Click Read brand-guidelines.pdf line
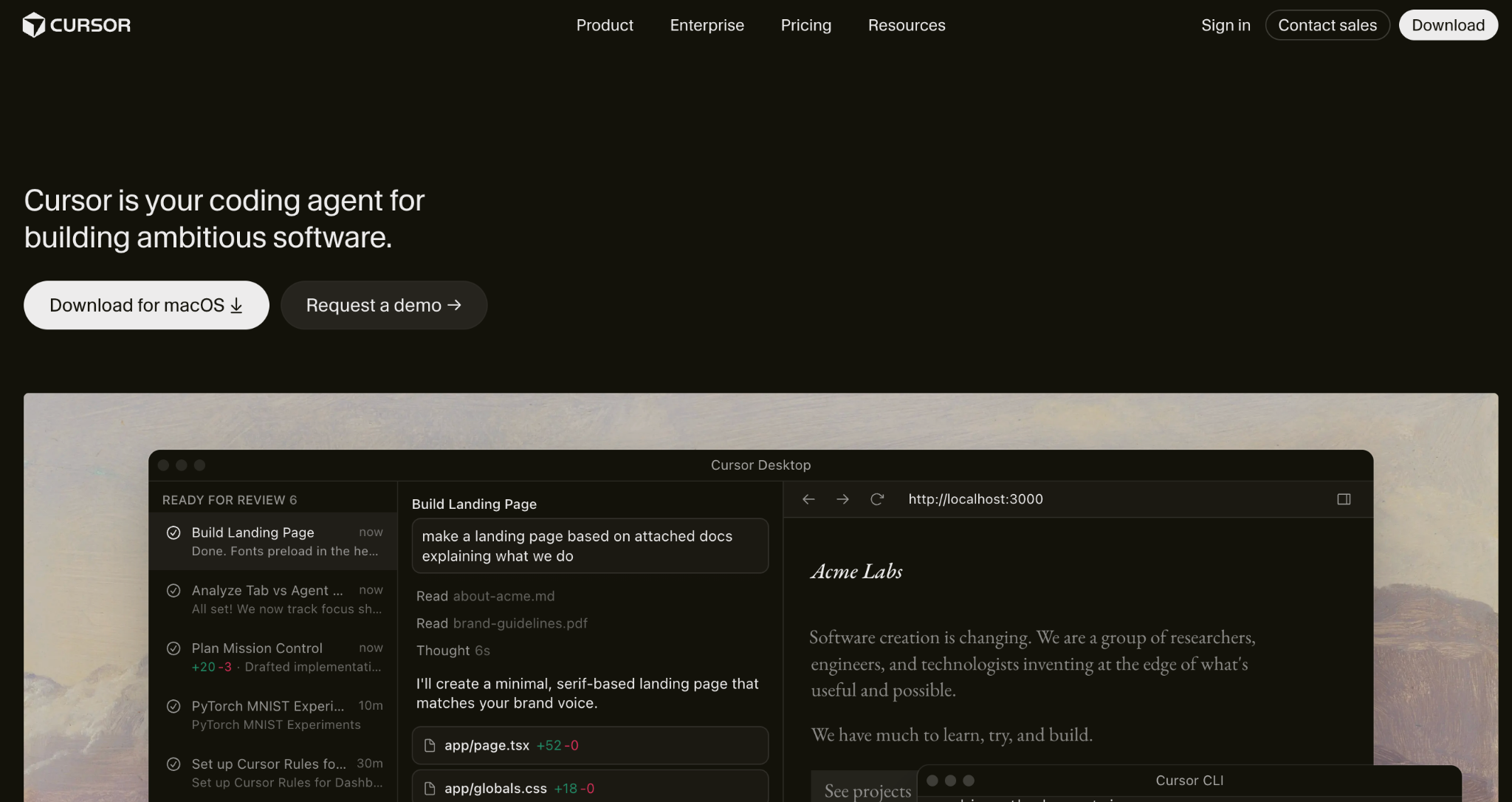This screenshot has height=802, width=1512. (502, 623)
